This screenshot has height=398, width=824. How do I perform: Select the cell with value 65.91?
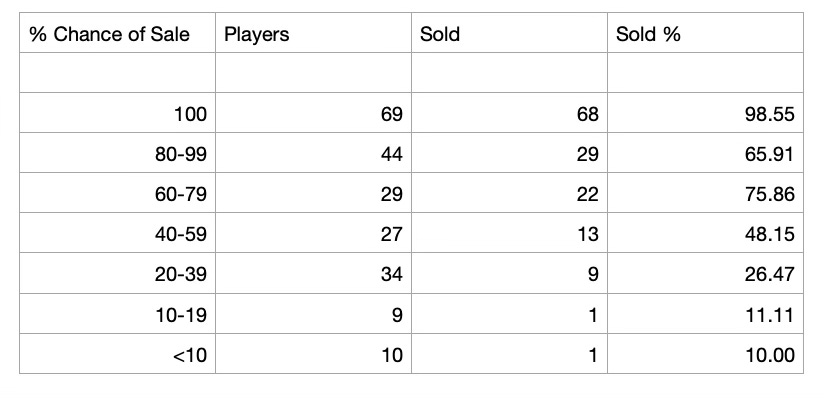[705, 153]
